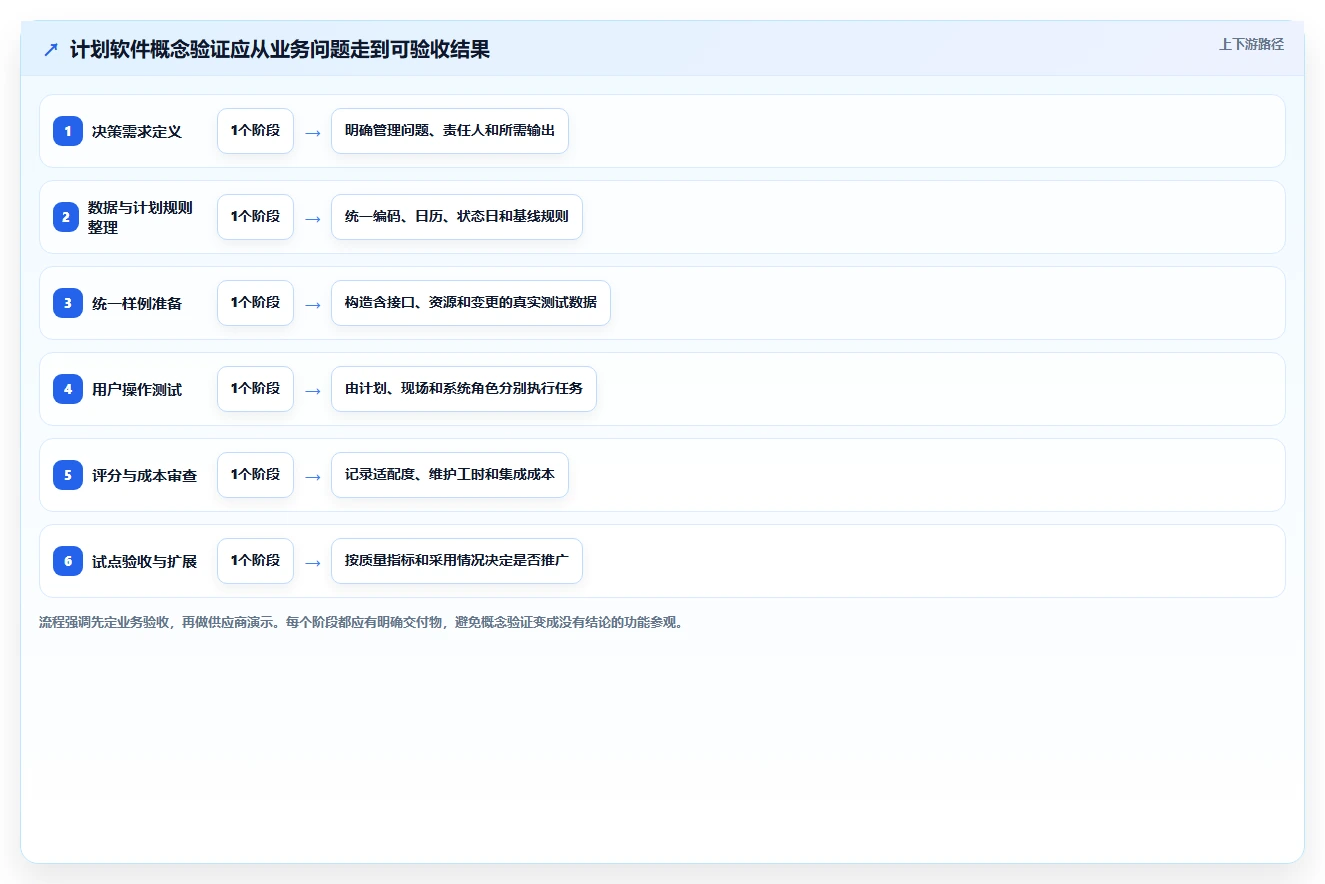Viewport: 1325px width, 884px height.
Task: Click the arrow in the 用户操作测试 row
Action: pos(312,390)
